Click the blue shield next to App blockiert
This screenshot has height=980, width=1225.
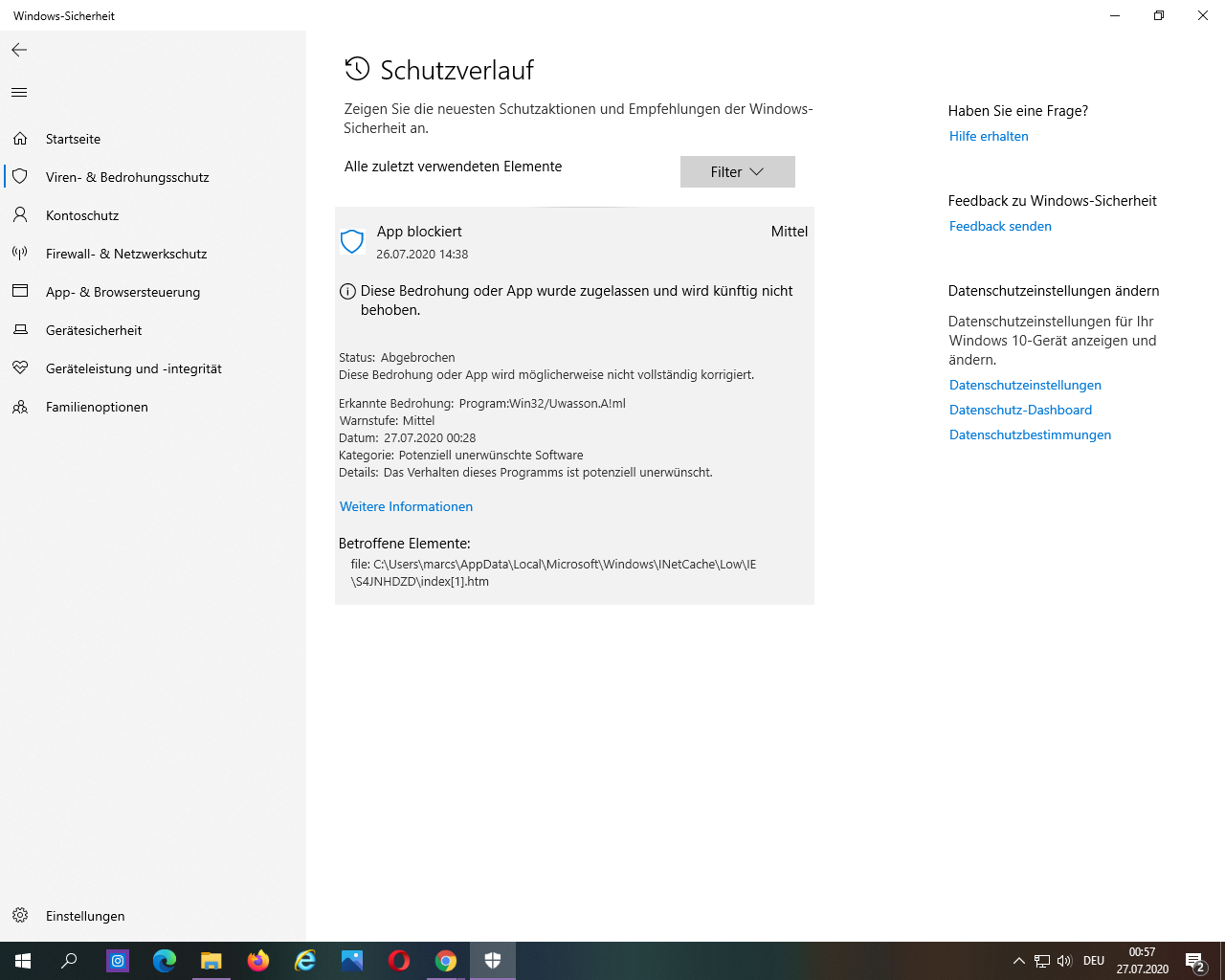pos(352,241)
